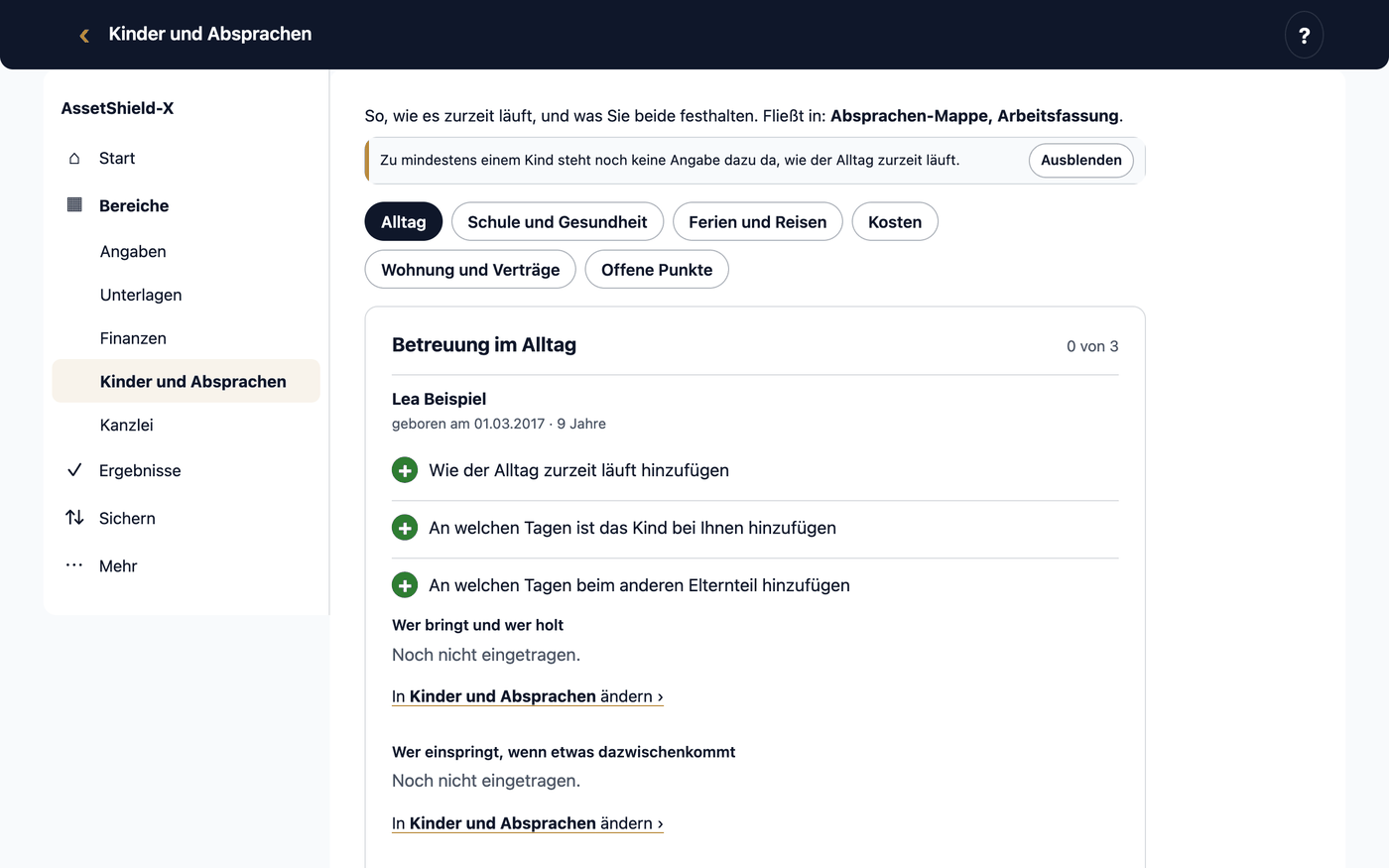Follow change link under Wer einspringt
The height and width of the screenshot is (868, 1389).
click(528, 823)
